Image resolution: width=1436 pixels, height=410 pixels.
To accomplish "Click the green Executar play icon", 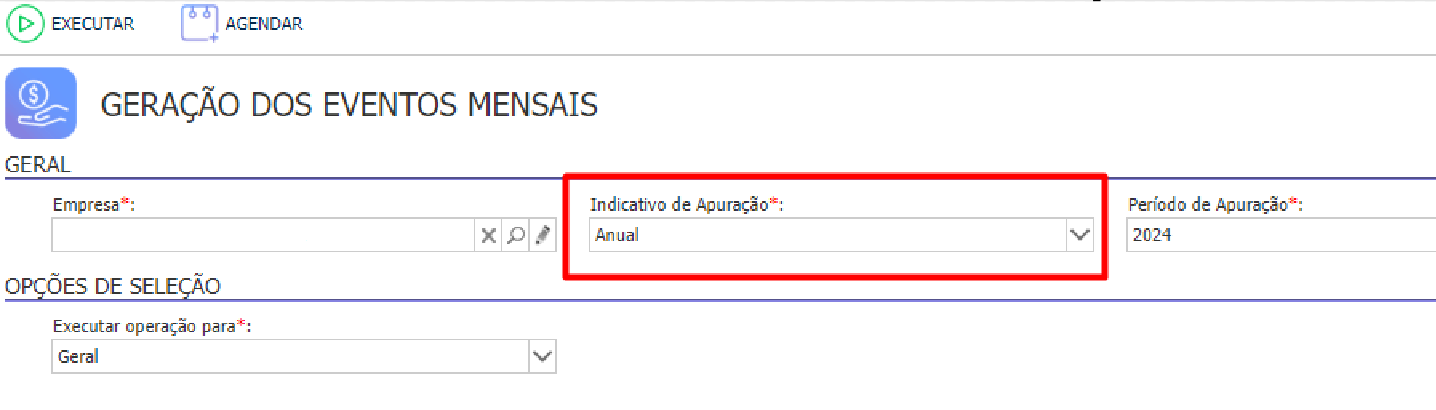I will [x=27, y=23].
